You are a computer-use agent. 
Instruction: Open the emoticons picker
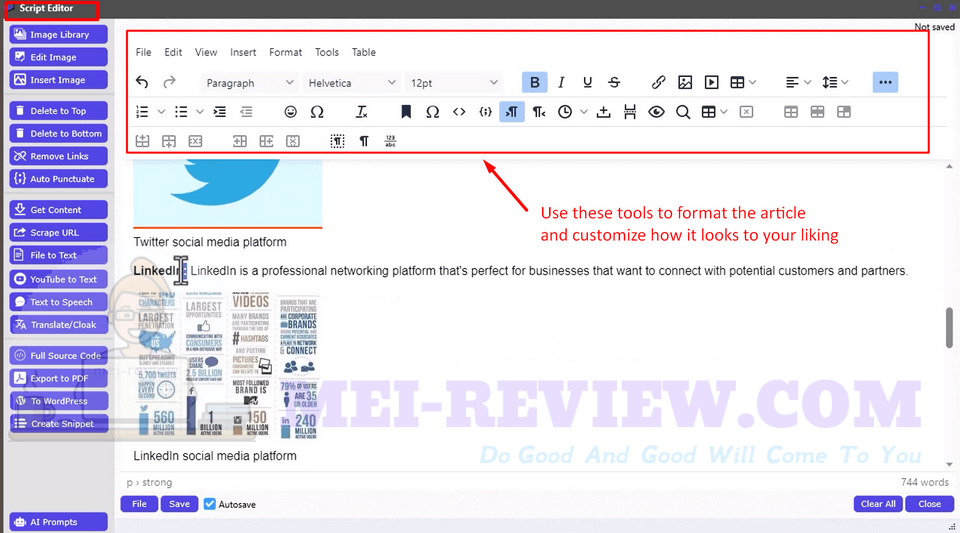[290, 112]
